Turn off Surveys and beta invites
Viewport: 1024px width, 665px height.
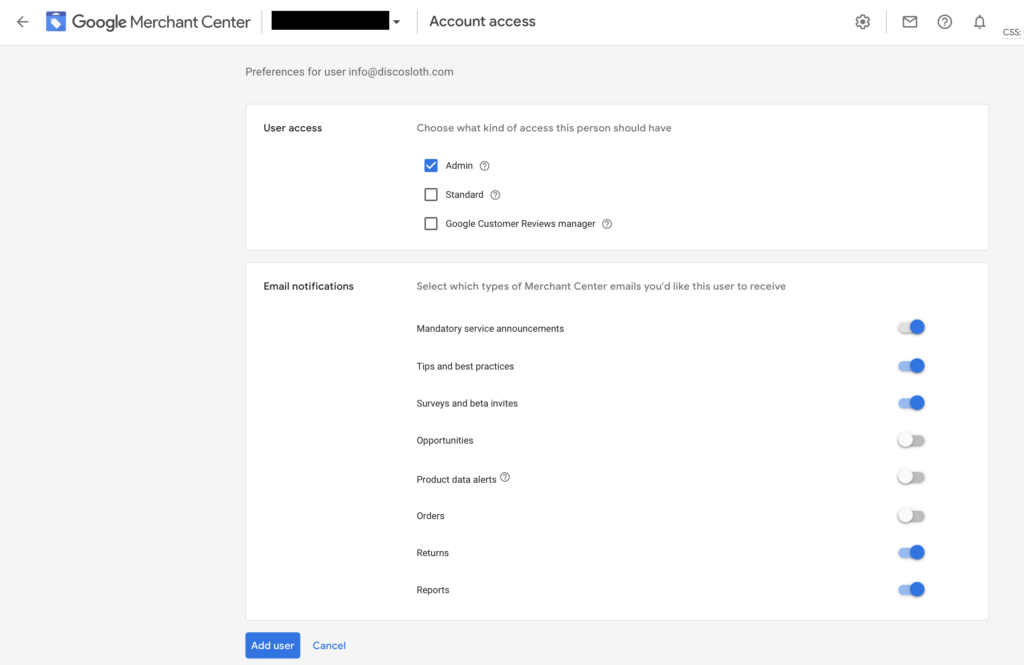(911, 403)
